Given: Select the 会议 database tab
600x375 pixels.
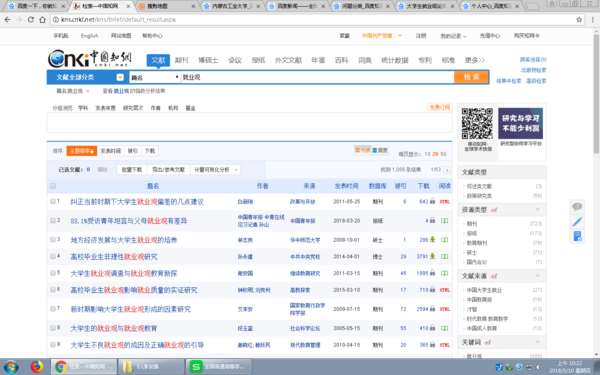Looking at the screenshot, I should click(x=235, y=60).
